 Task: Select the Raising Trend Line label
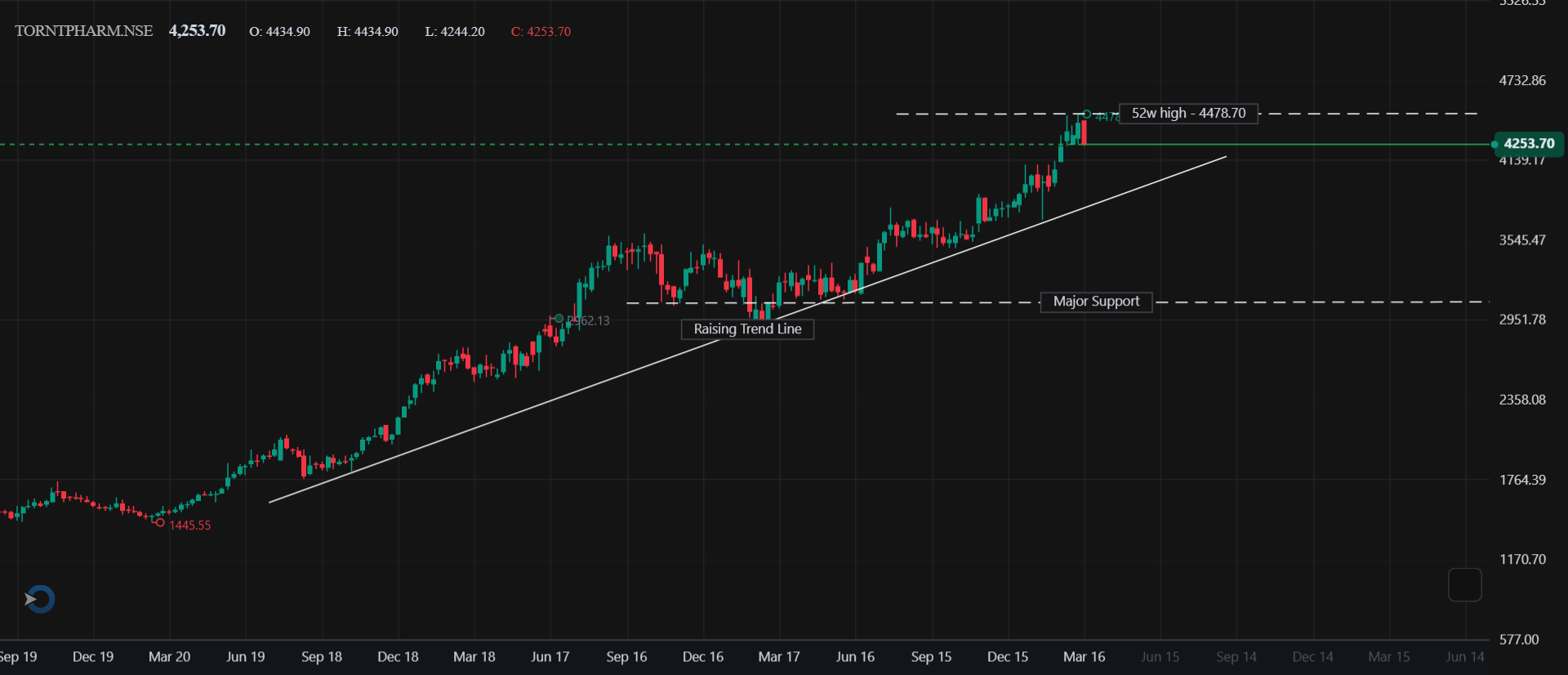click(x=747, y=329)
